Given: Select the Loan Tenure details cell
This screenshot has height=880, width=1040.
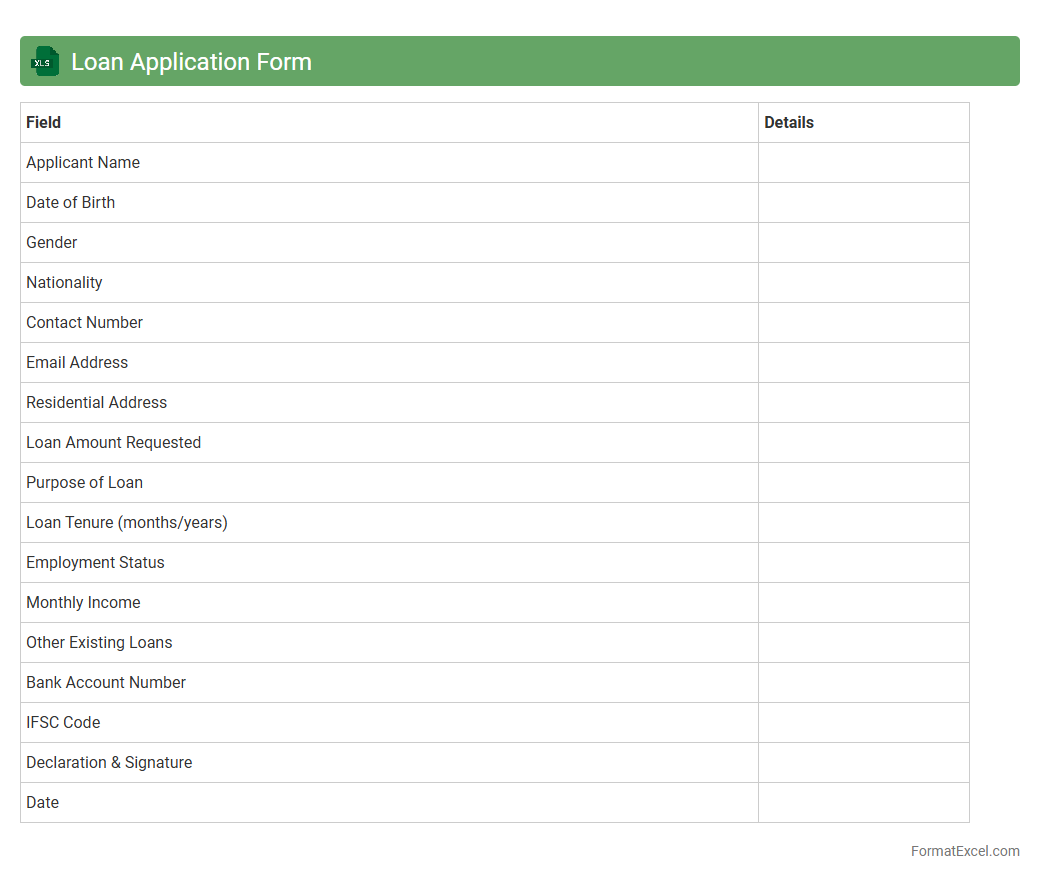Looking at the screenshot, I should click(863, 523).
